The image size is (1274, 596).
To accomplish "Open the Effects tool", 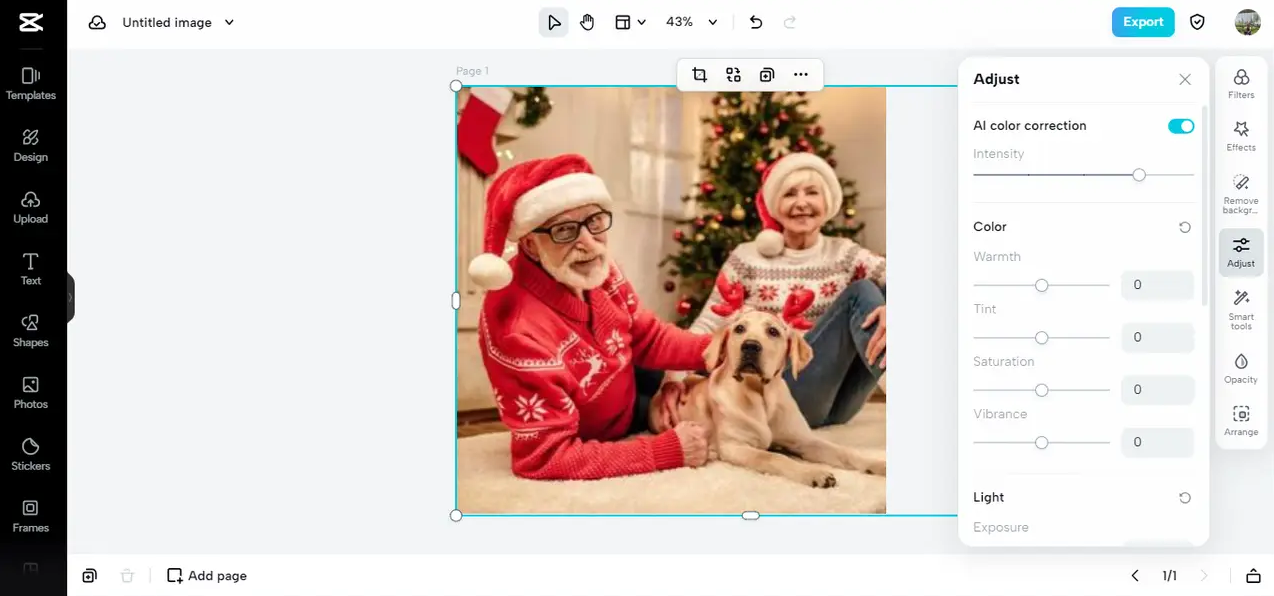I will point(1241,136).
